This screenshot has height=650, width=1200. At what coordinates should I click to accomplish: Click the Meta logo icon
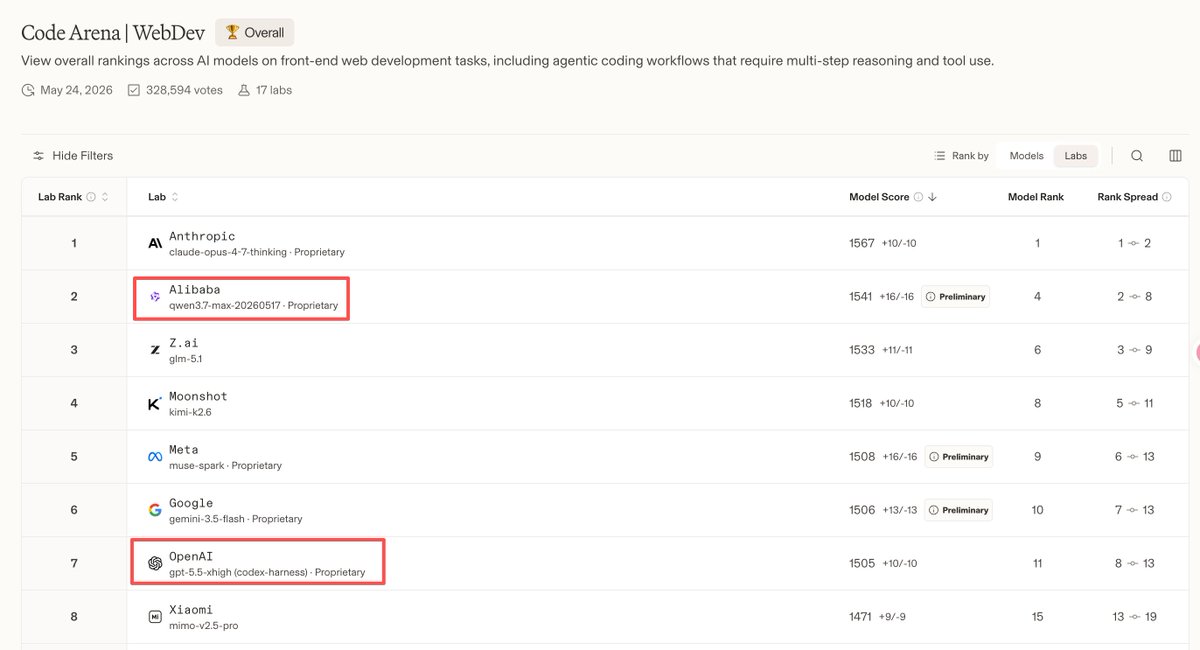155,457
